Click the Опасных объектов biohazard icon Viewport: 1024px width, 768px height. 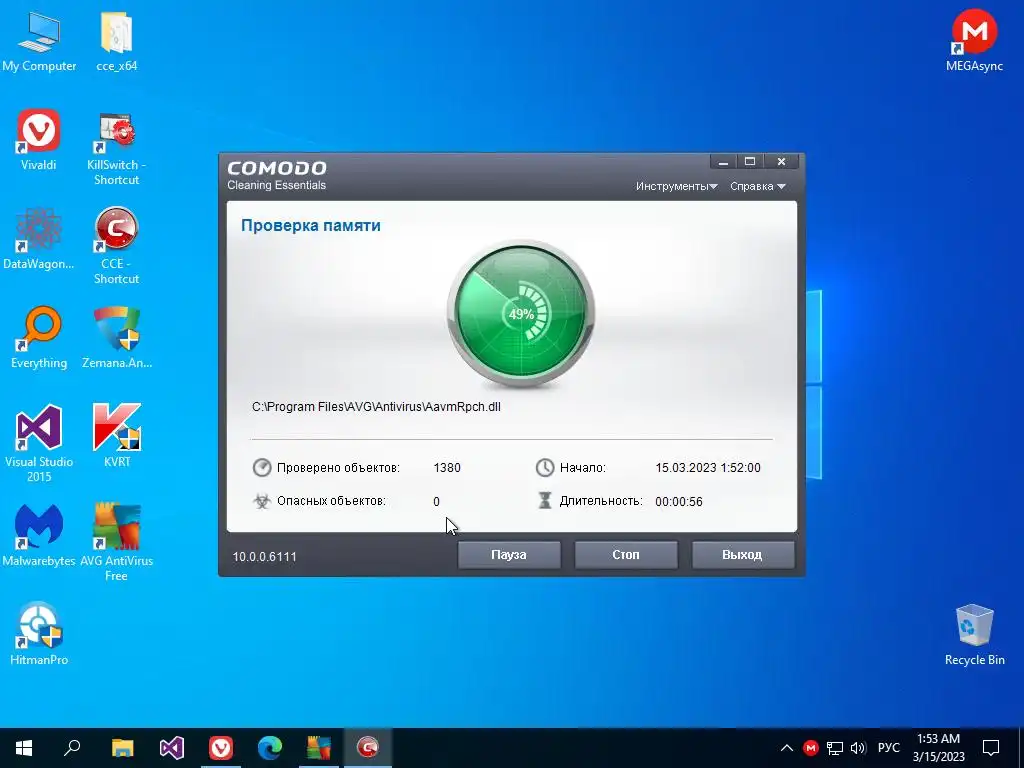(x=262, y=501)
